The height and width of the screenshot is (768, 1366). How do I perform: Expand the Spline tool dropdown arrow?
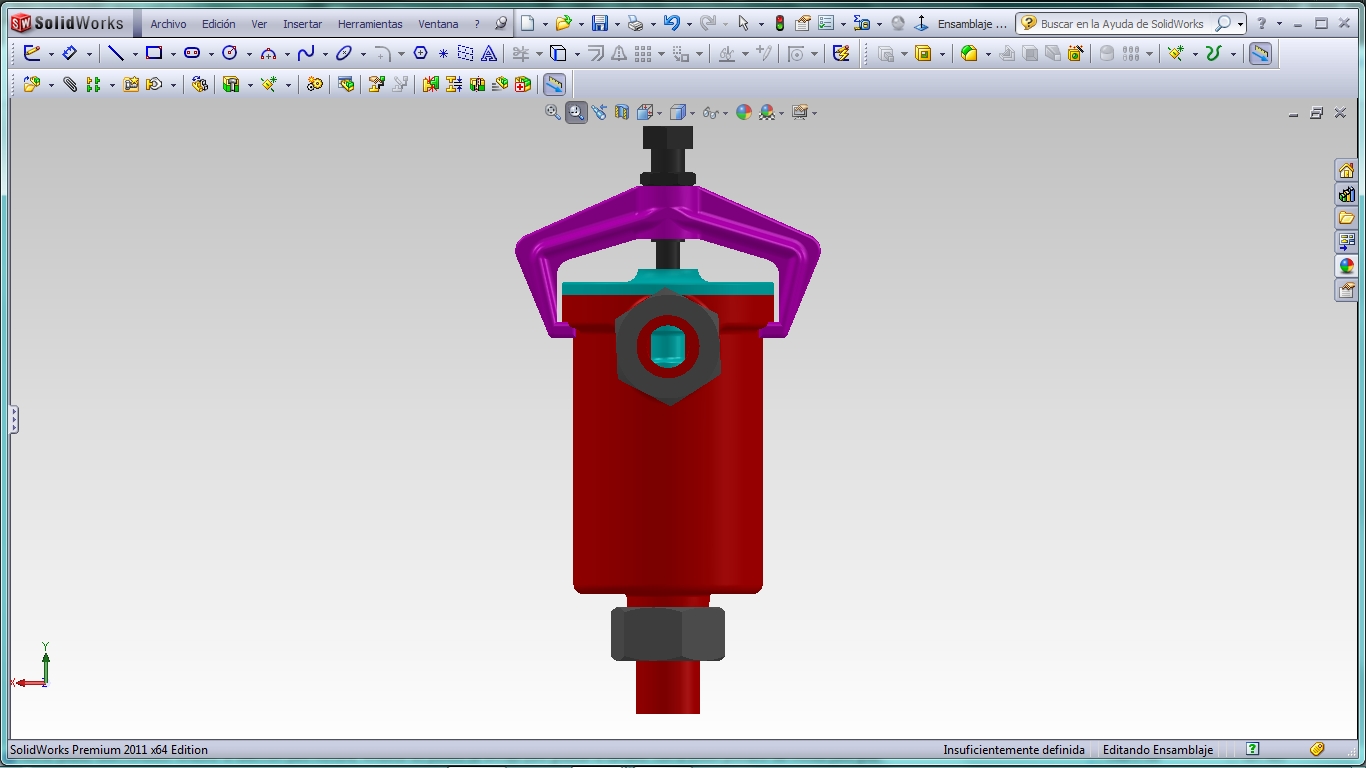click(325, 54)
